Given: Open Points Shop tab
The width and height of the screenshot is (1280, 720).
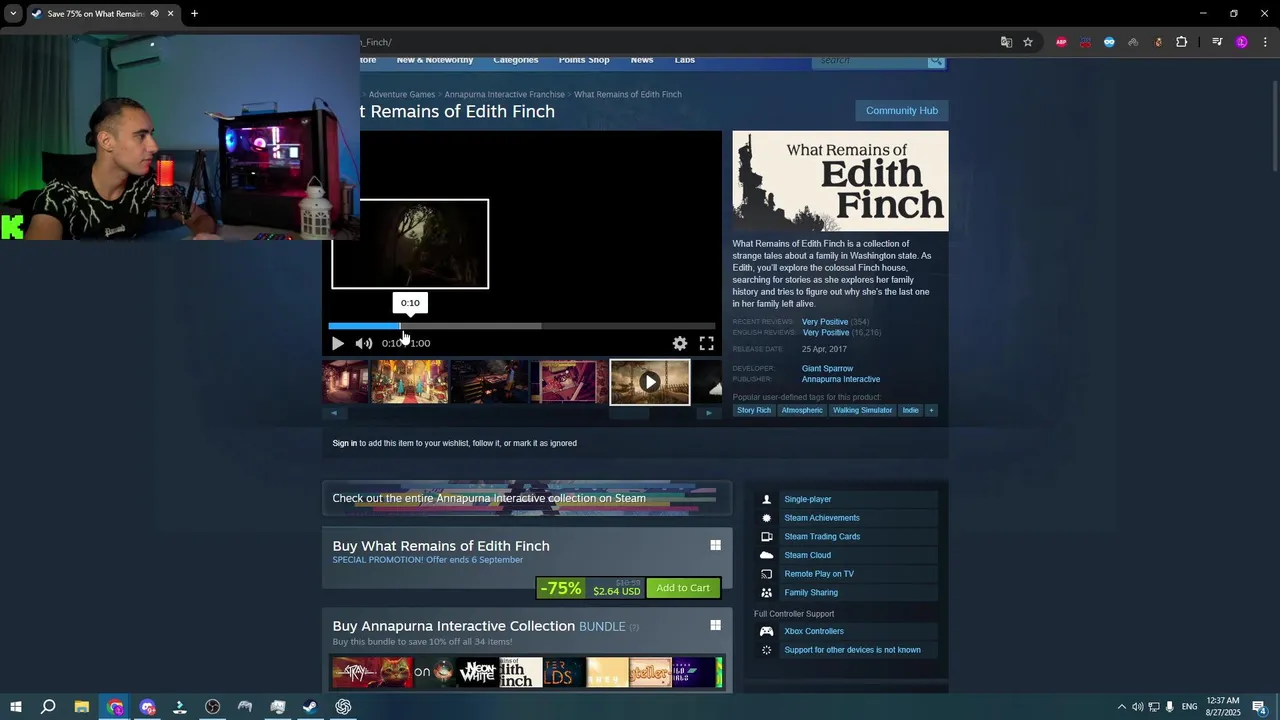Looking at the screenshot, I should (584, 60).
